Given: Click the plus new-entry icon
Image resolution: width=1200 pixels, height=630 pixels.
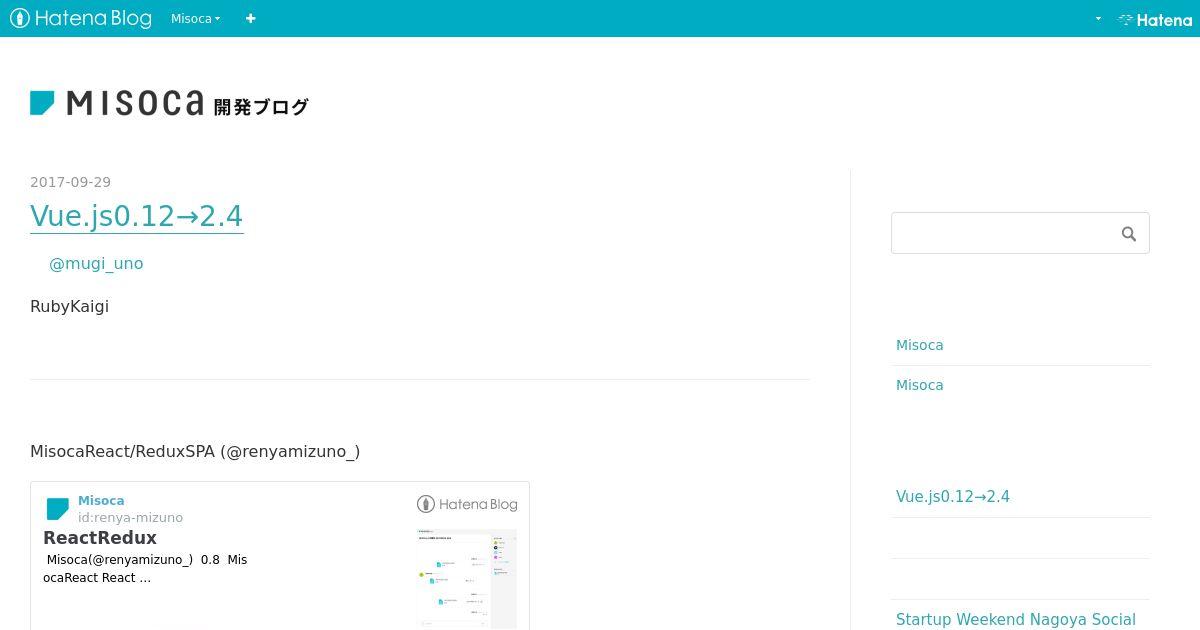Looking at the screenshot, I should pos(250,18).
